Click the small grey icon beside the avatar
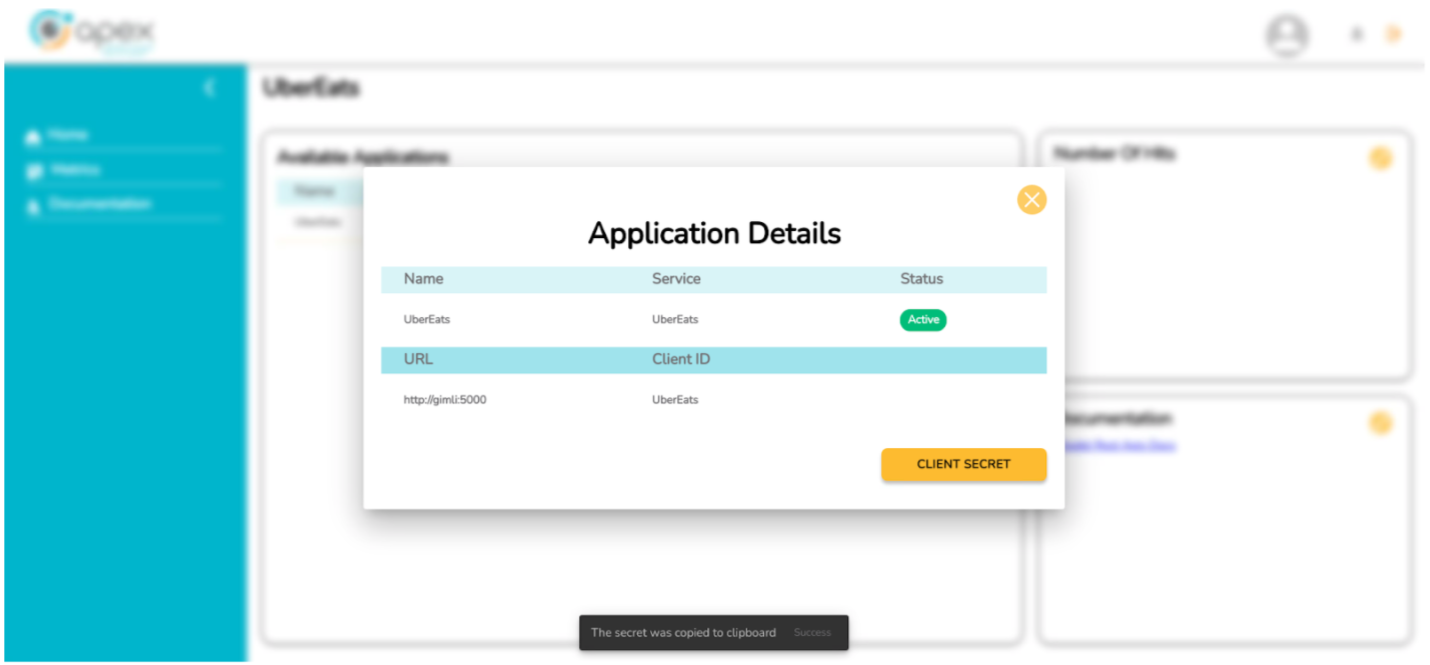The height and width of the screenshot is (665, 1430). [1357, 35]
